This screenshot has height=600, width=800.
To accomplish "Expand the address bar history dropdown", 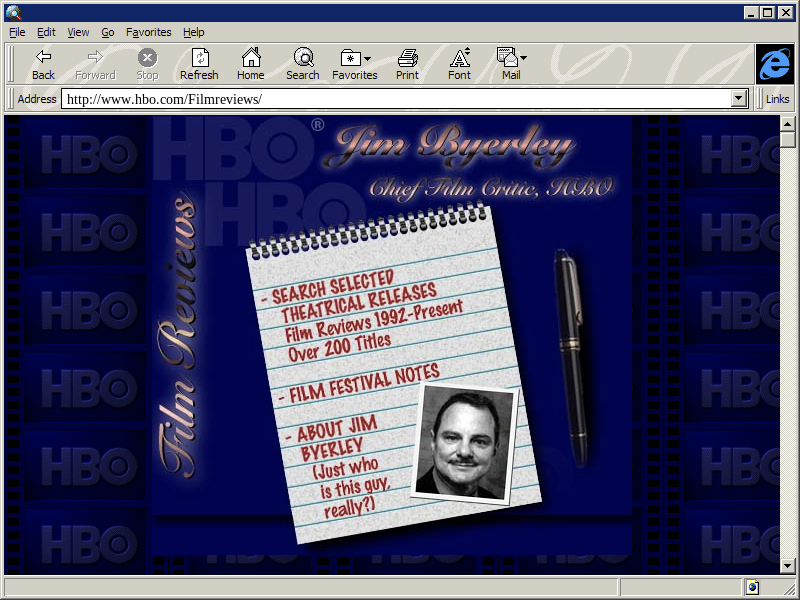I will tap(740, 99).
